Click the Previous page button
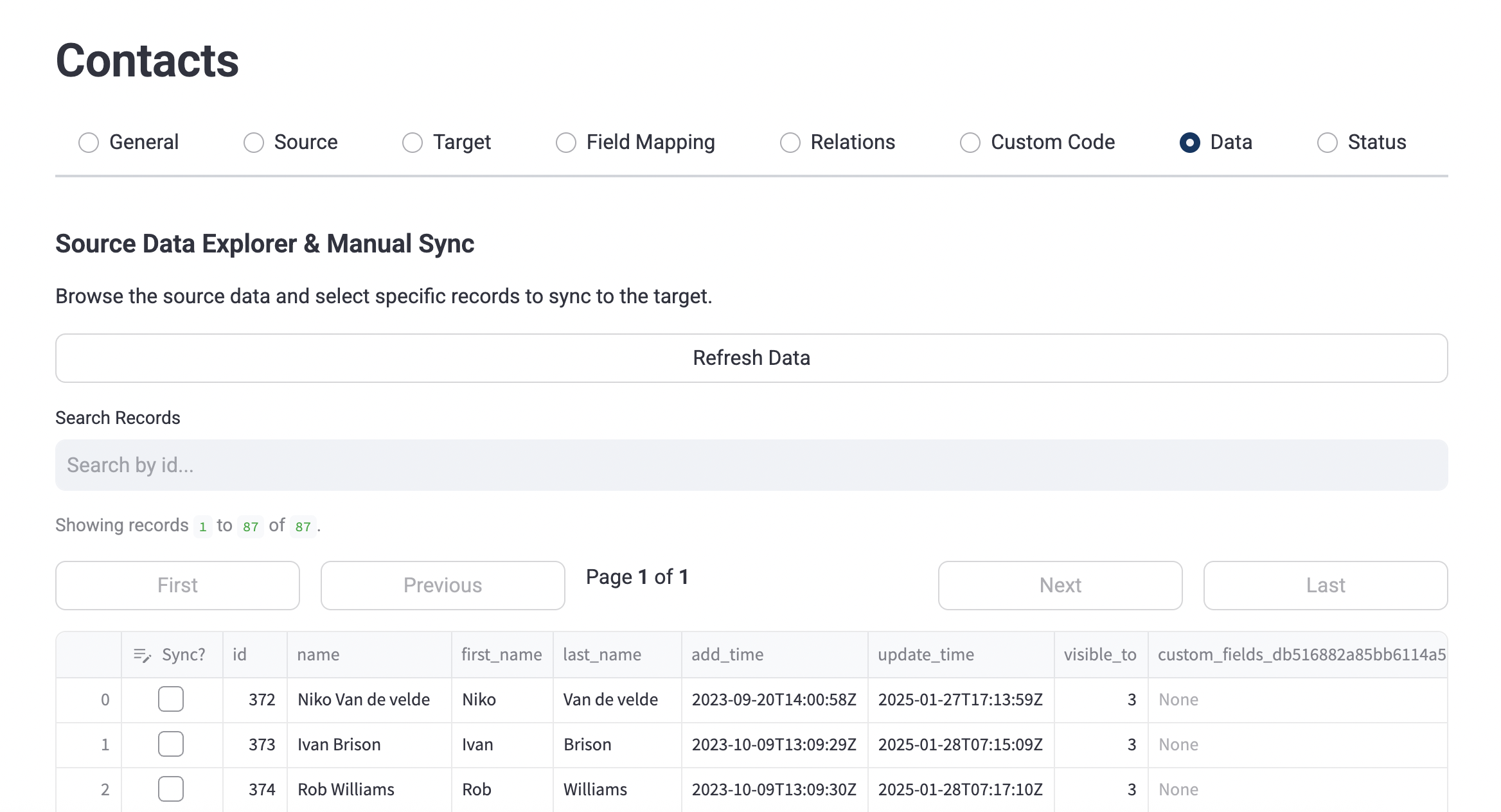 click(x=443, y=585)
